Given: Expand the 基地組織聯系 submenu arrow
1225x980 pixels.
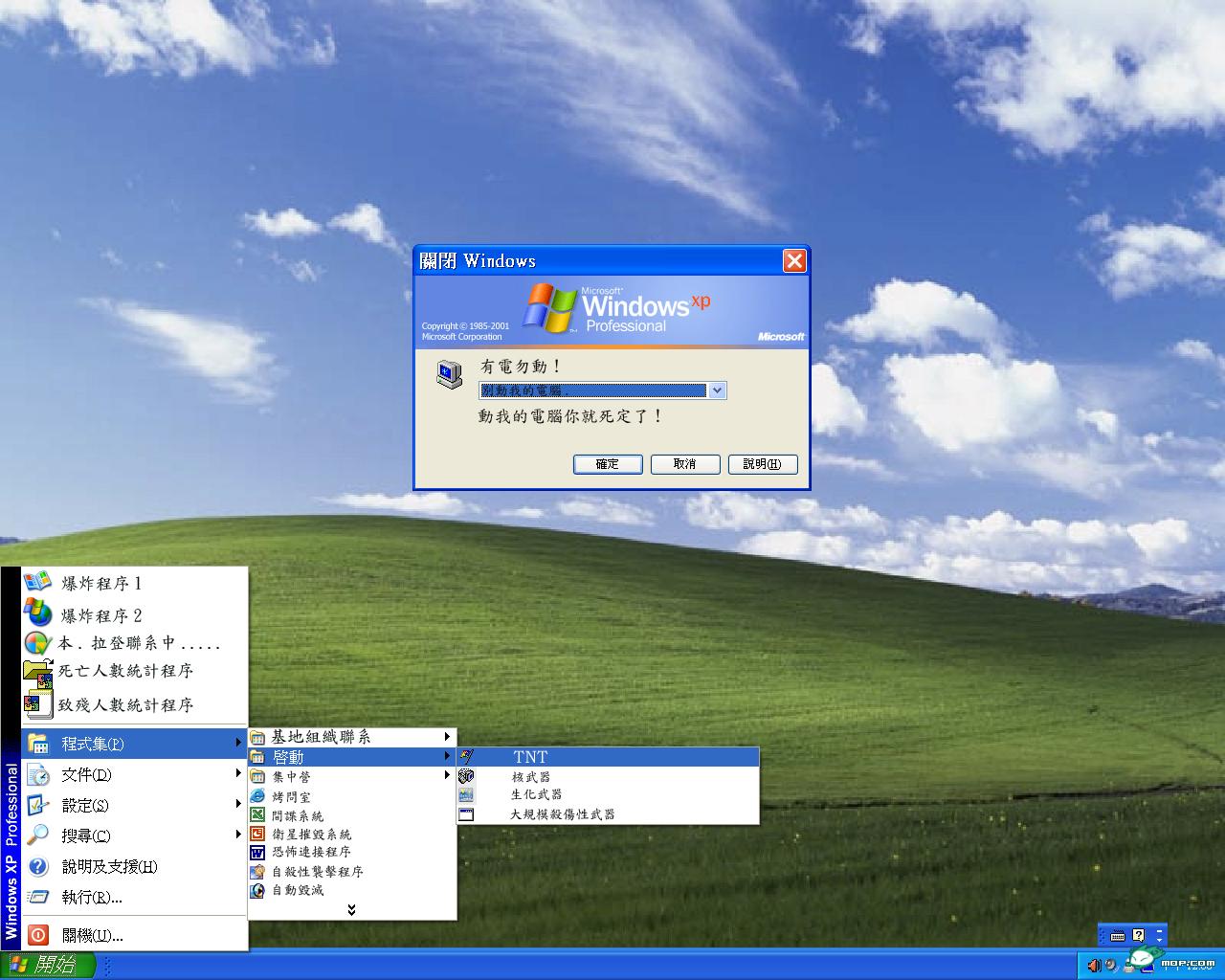Looking at the screenshot, I should pos(447,737).
